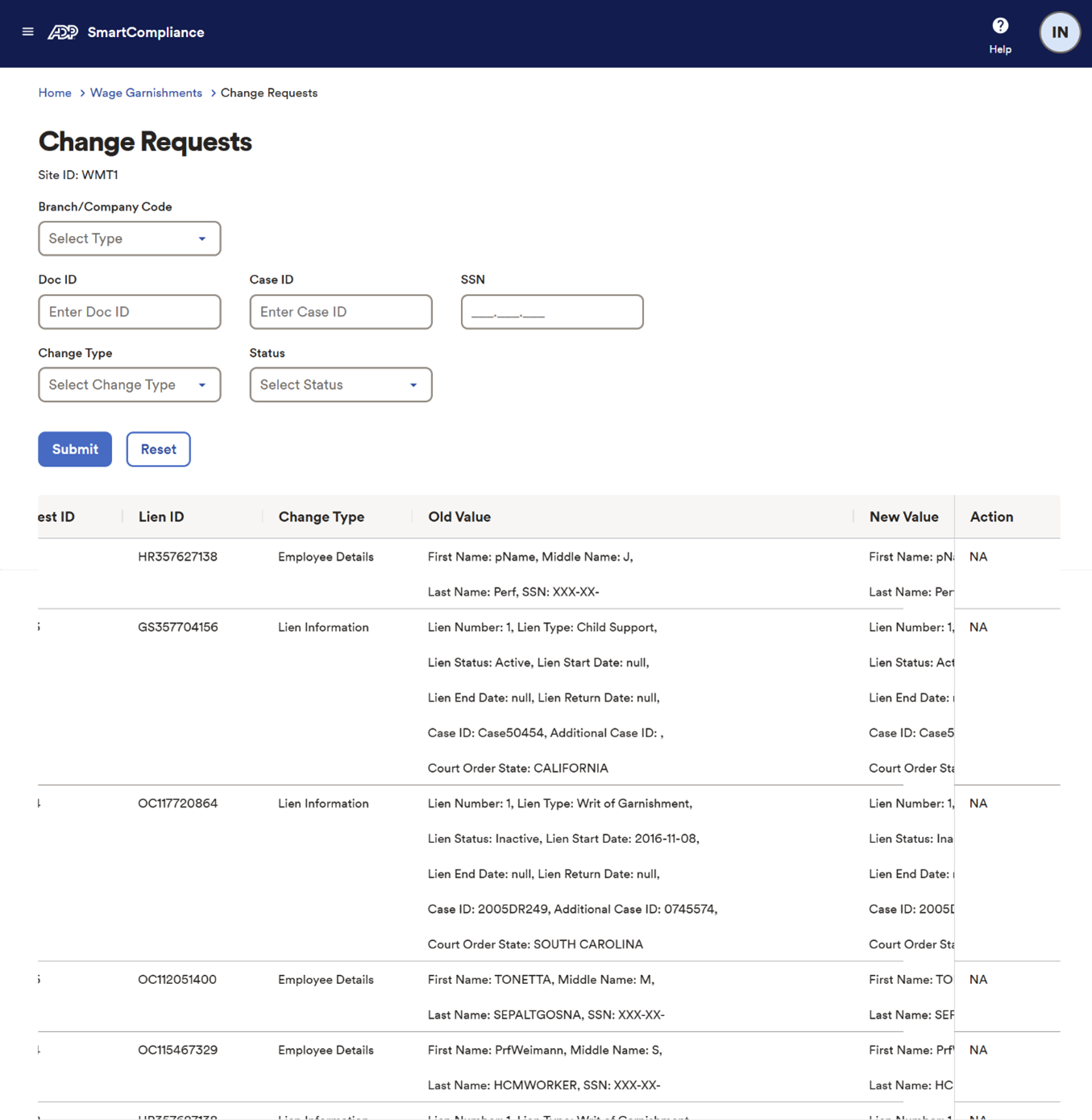Navigate to Wage Garnishments breadcrumb
The width and height of the screenshot is (1092, 1120).
click(x=146, y=93)
